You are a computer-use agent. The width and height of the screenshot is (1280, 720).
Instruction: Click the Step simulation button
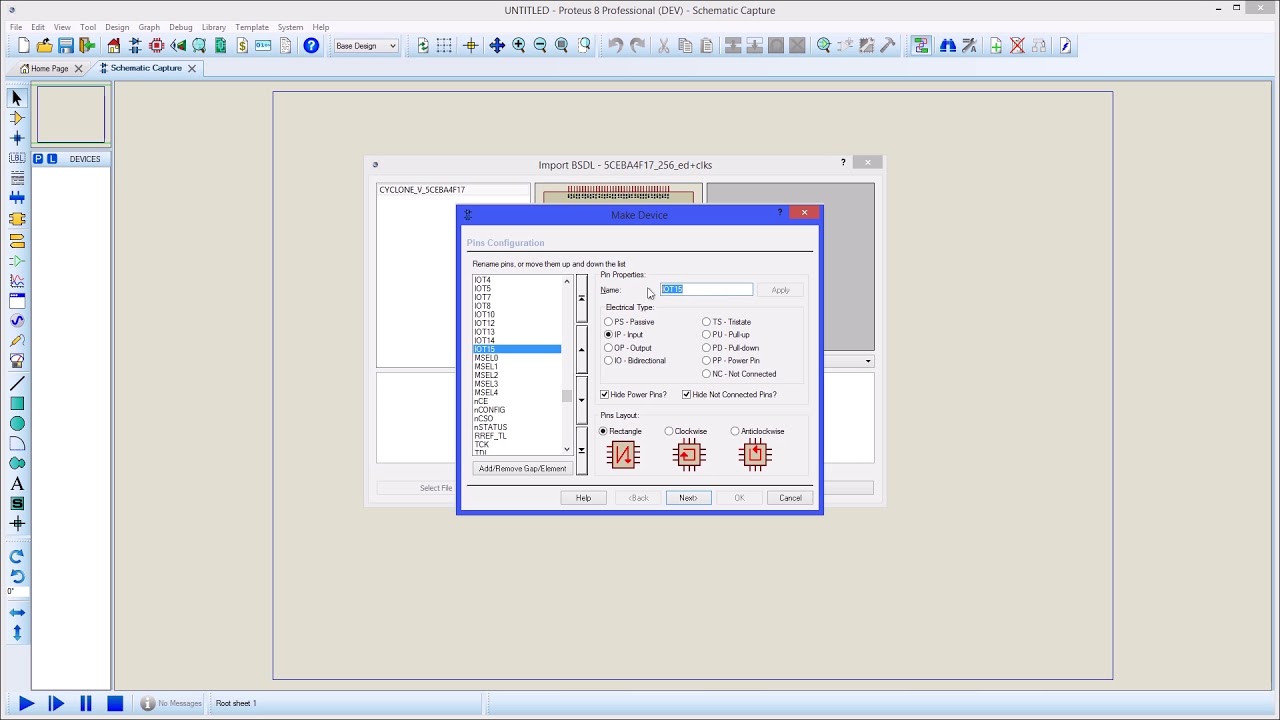[x=56, y=703]
